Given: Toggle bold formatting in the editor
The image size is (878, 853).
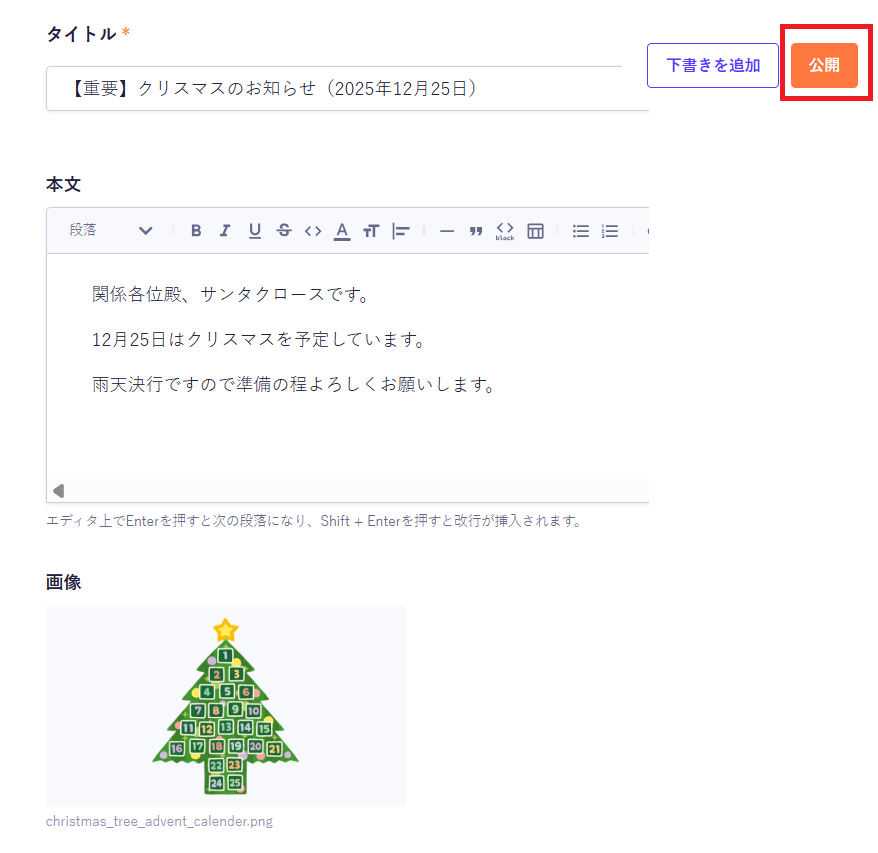Looking at the screenshot, I should click(196, 231).
